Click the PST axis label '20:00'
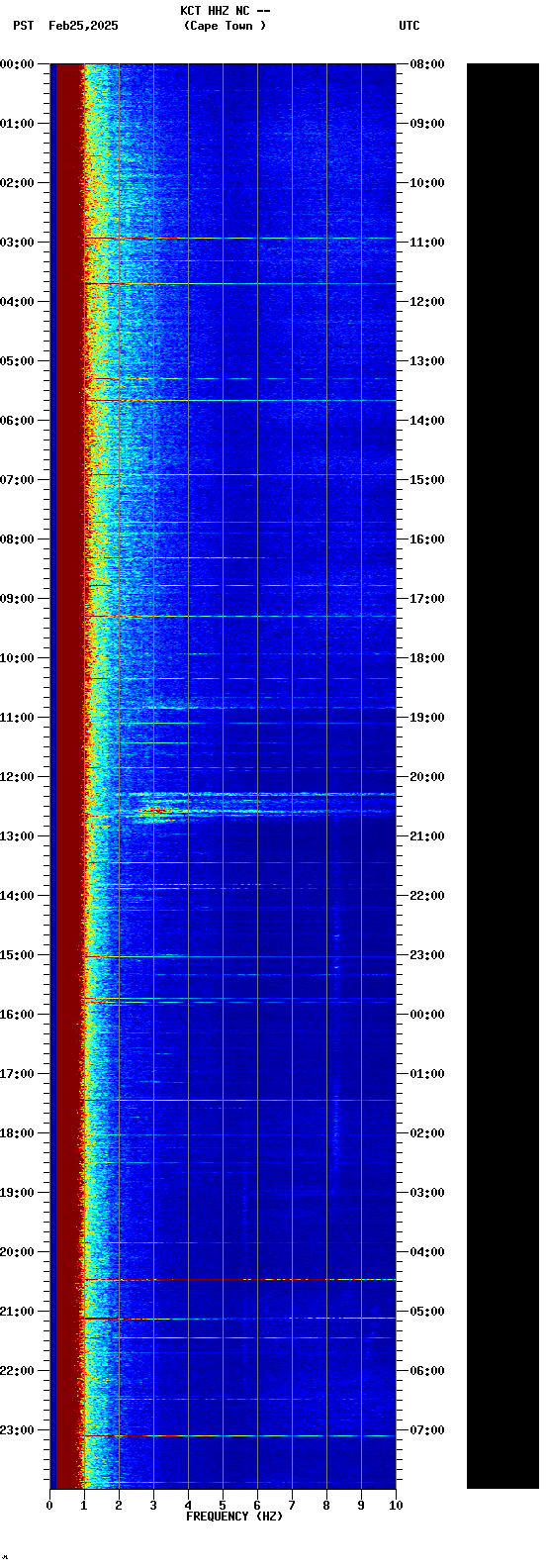 pyautogui.click(x=18, y=1252)
